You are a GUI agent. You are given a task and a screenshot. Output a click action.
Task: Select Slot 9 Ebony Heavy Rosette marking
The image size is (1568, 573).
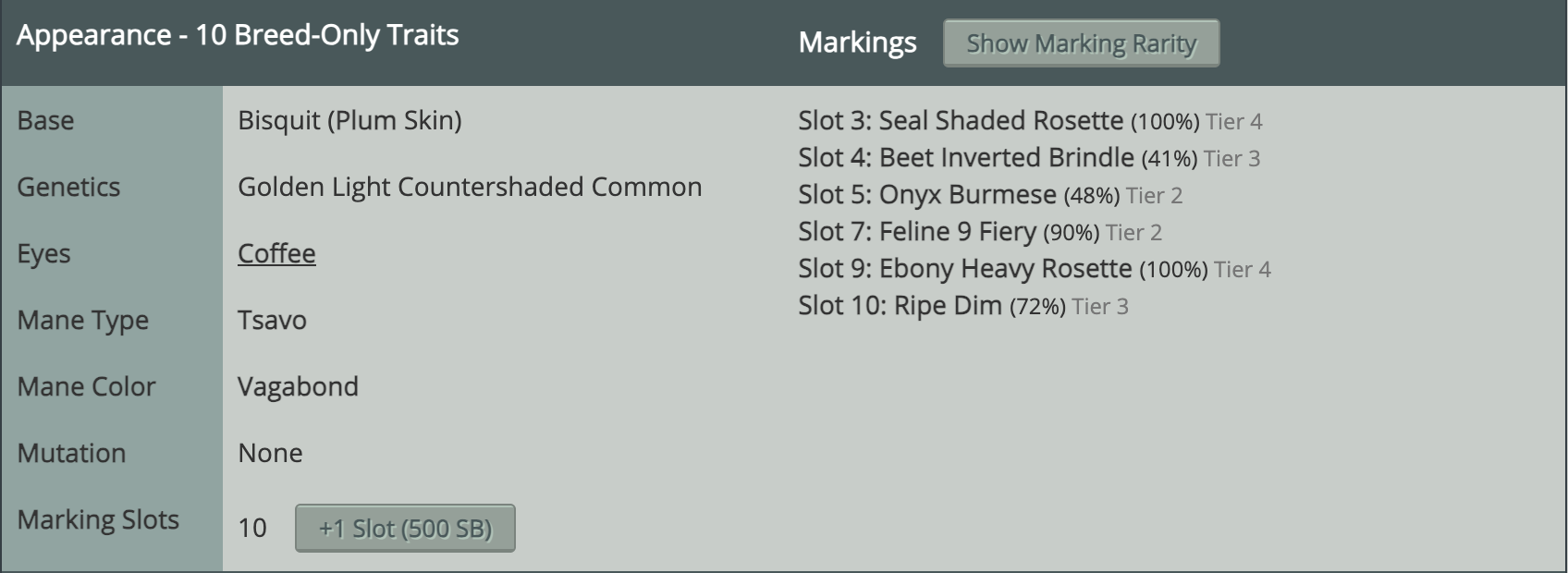click(x=1035, y=269)
